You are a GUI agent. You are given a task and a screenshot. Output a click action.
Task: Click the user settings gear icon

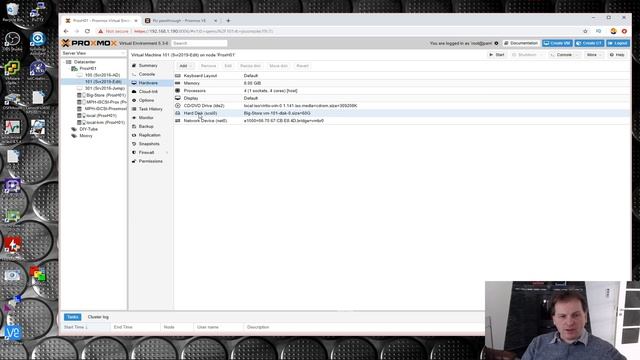tap(496, 43)
